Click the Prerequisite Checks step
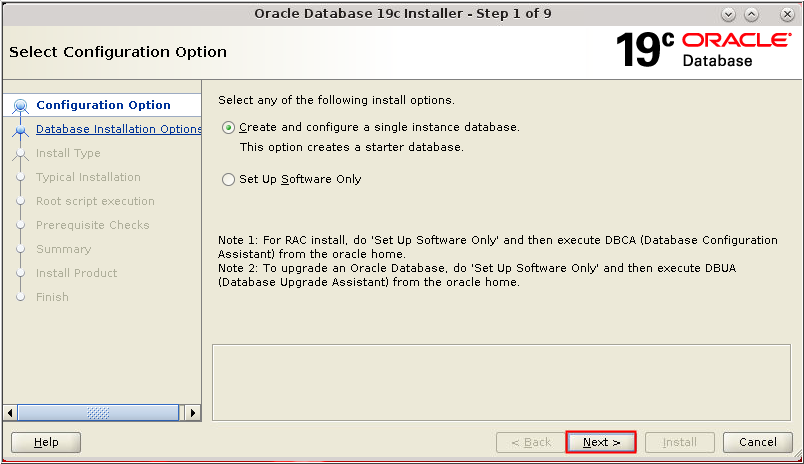 92,225
